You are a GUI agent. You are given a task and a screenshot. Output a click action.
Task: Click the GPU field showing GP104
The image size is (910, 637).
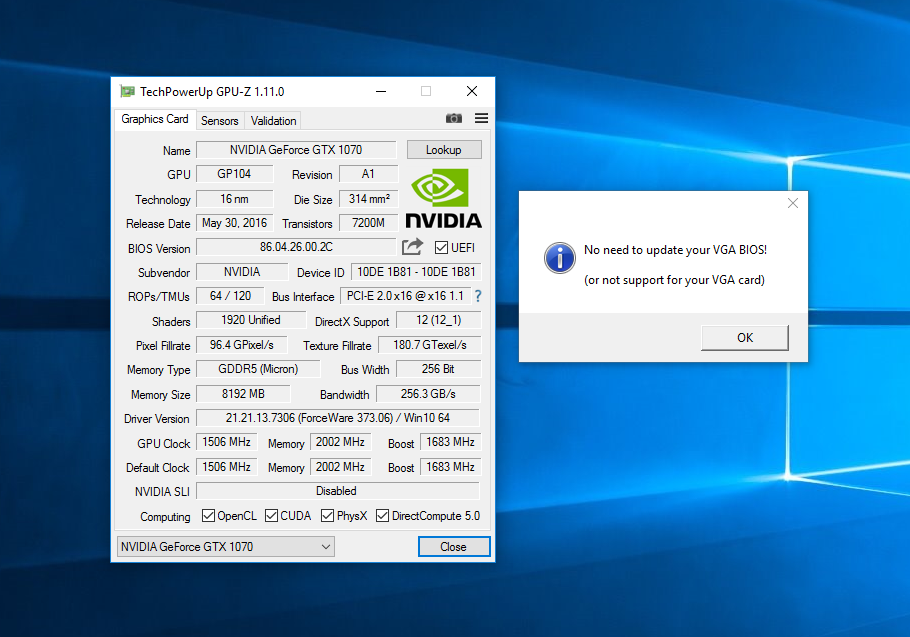click(234, 174)
